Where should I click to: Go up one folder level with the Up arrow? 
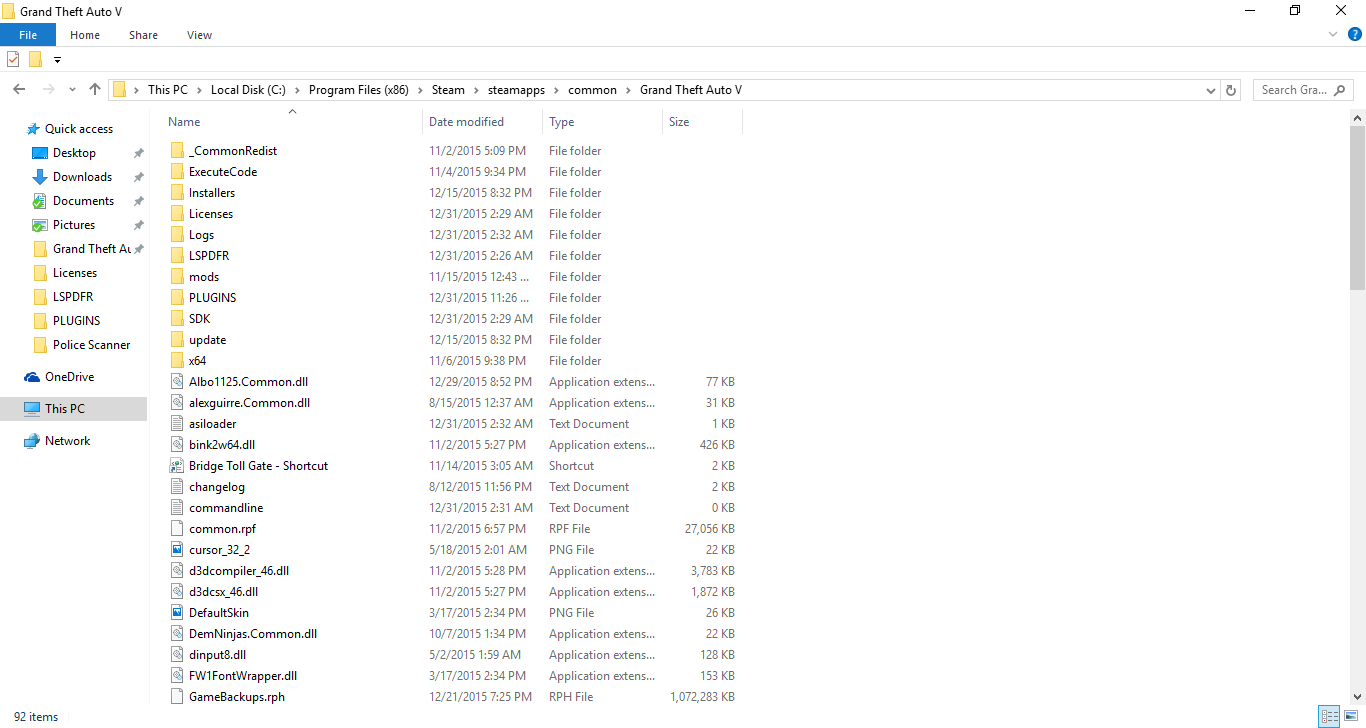coord(95,89)
